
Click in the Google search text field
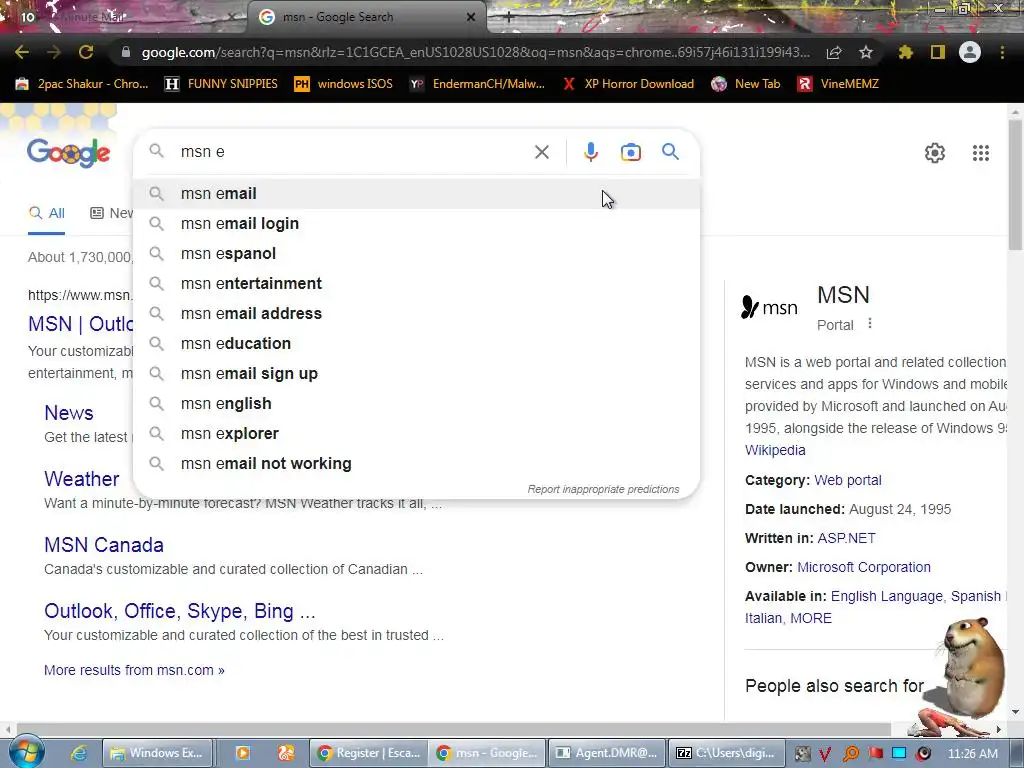[353, 152]
